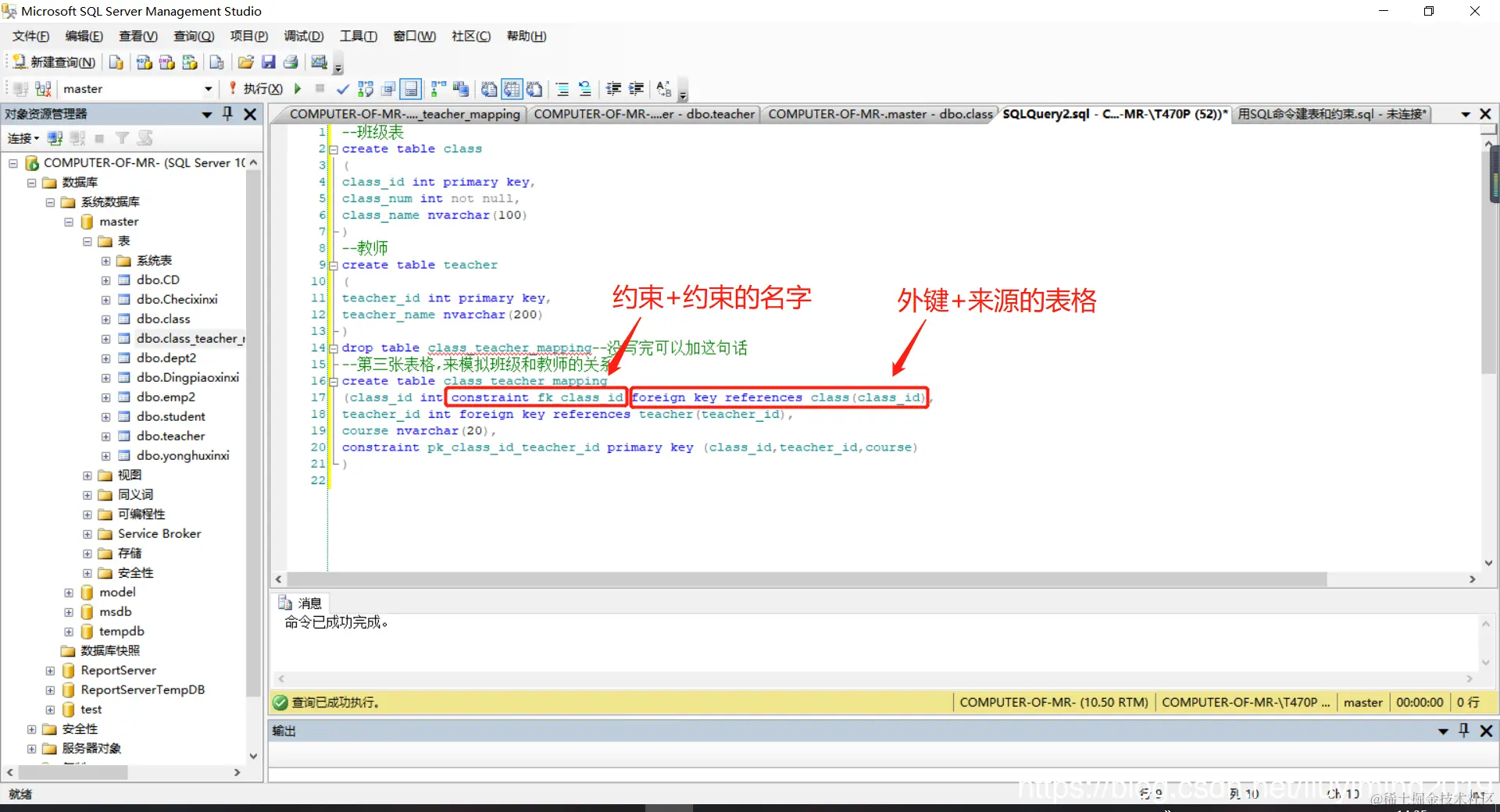Viewport: 1500px width, 812px height.
Task: Parse the query with the blue checkmark
Action: point(342,89)
